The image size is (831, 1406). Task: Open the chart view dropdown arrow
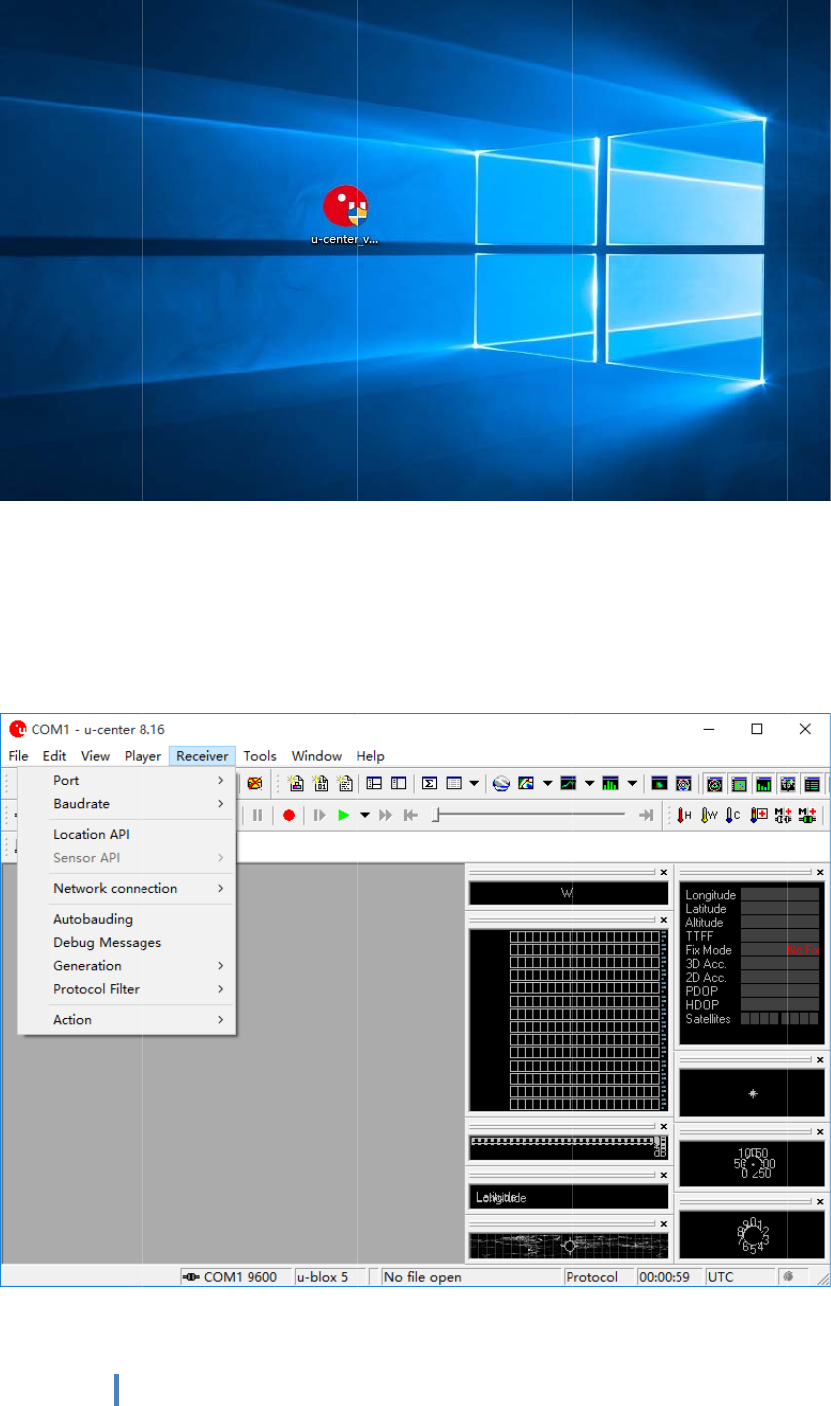[589, 784]
